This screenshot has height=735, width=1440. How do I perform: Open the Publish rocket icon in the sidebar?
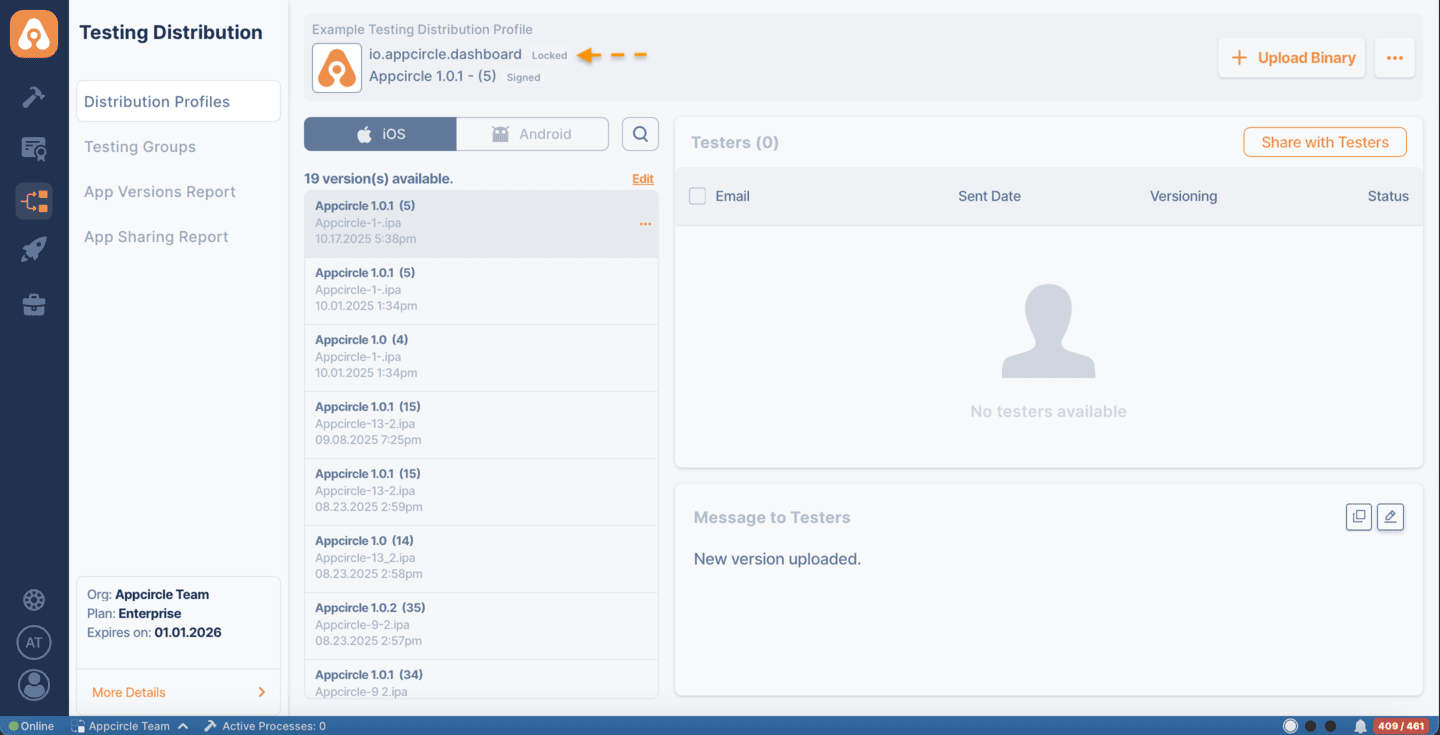pos(33,248)
